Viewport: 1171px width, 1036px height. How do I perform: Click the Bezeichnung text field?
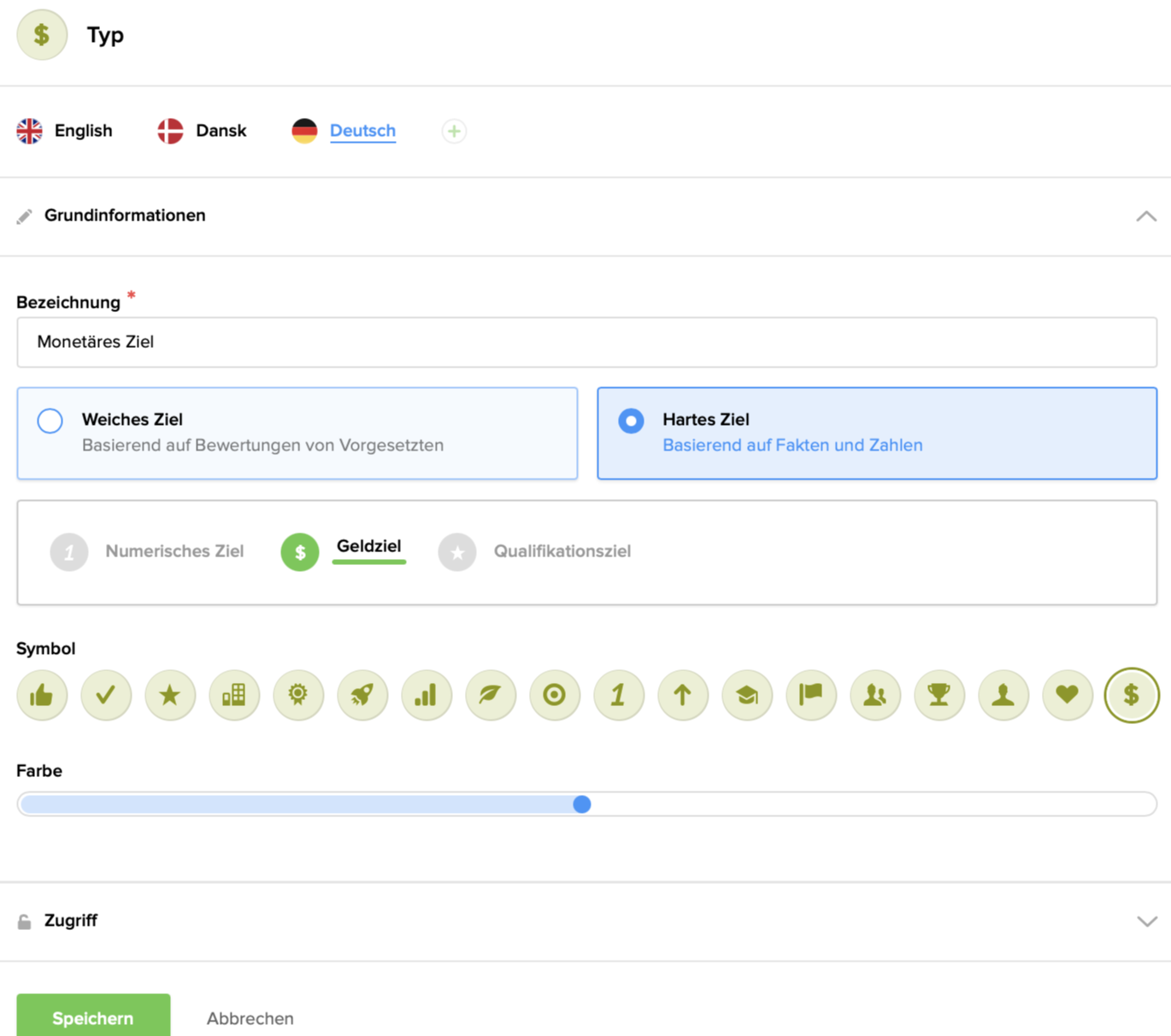tap(586, 342)
